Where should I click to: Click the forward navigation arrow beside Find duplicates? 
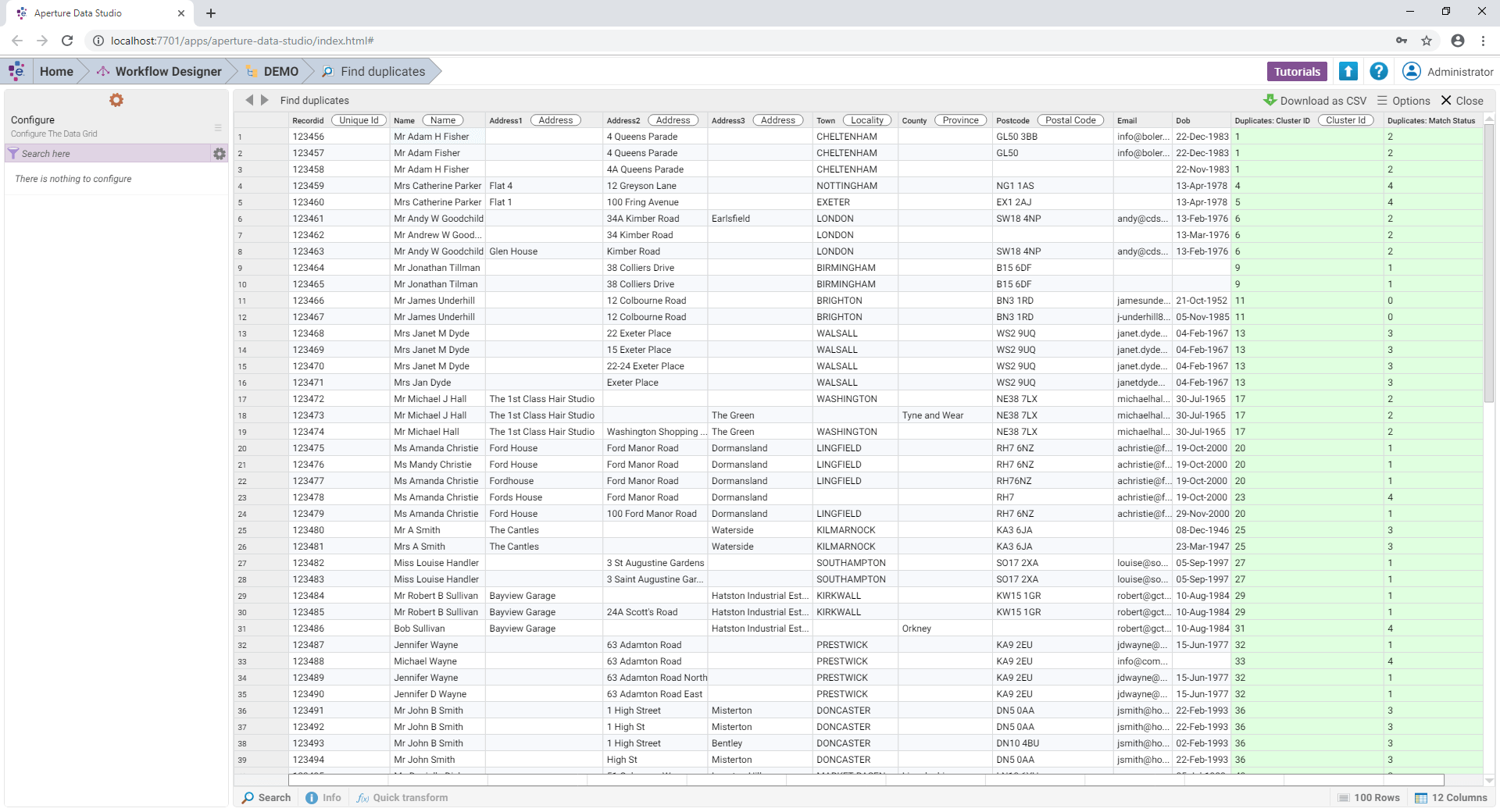[x=264, y=100]
